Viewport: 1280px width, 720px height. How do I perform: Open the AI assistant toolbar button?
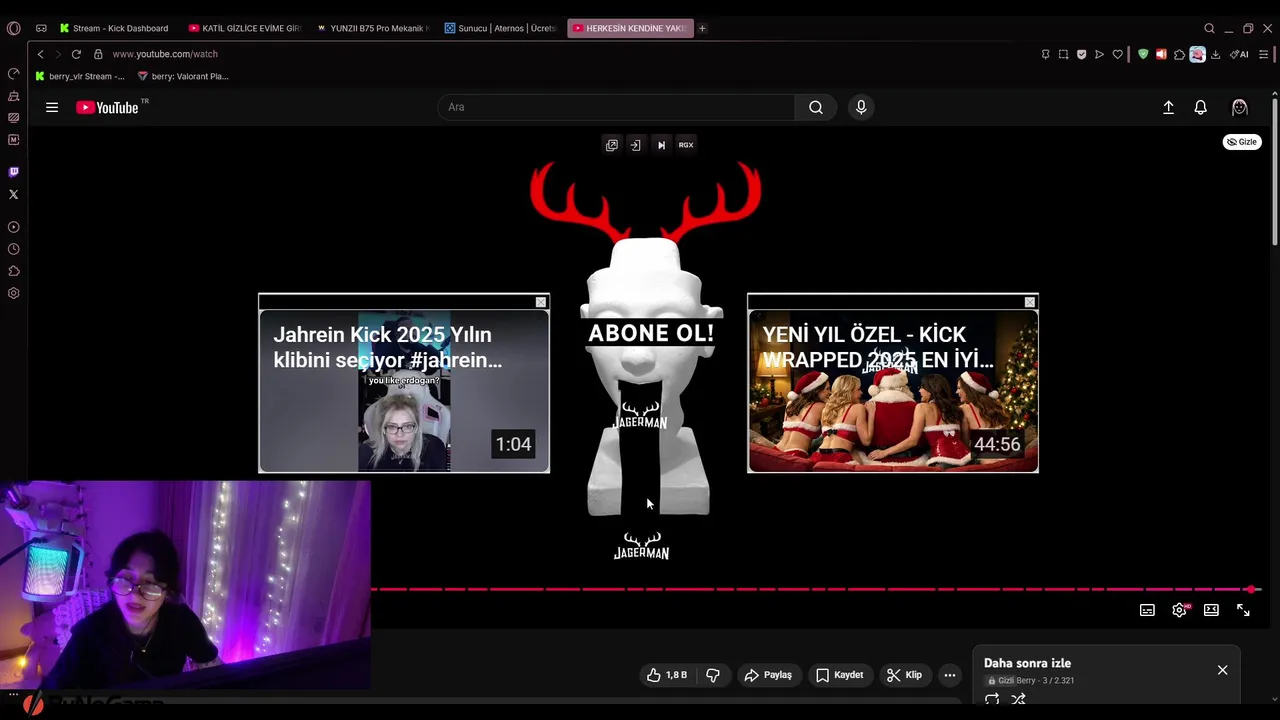(x=1240, y=54)
